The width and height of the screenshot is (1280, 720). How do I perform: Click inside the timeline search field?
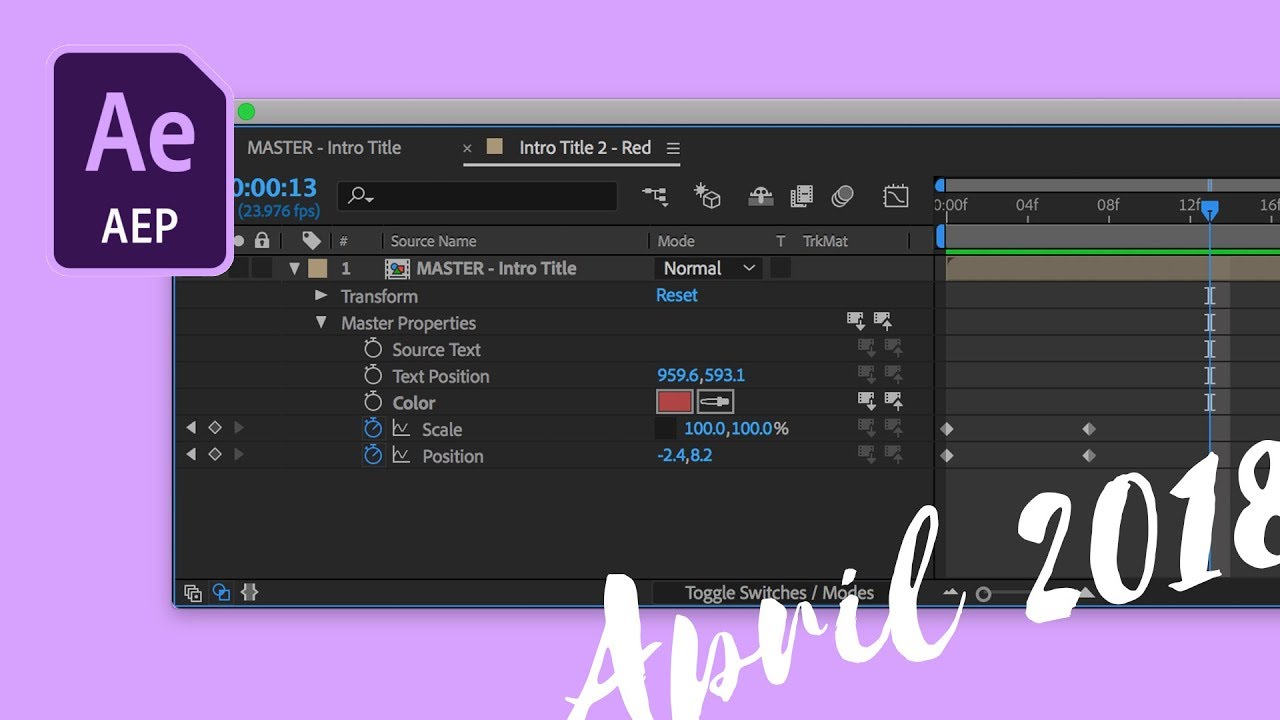pyautogui.click(x=477, y=197)
